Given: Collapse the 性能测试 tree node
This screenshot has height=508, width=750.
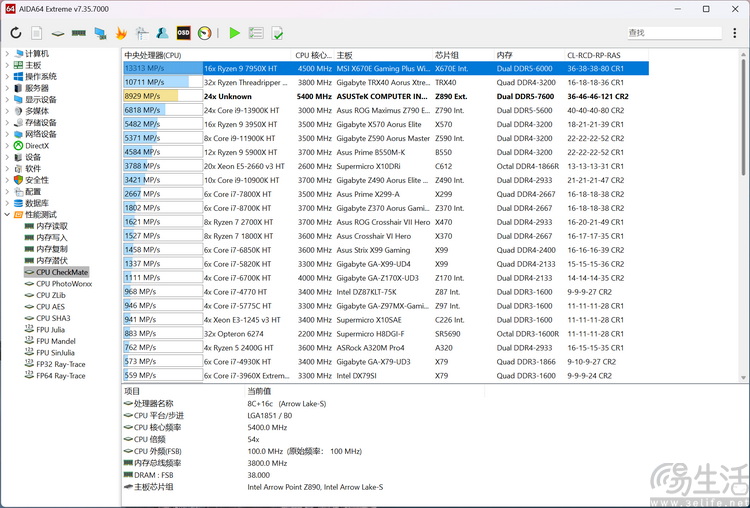Looking at the screenshot, I should click(7, 215).
